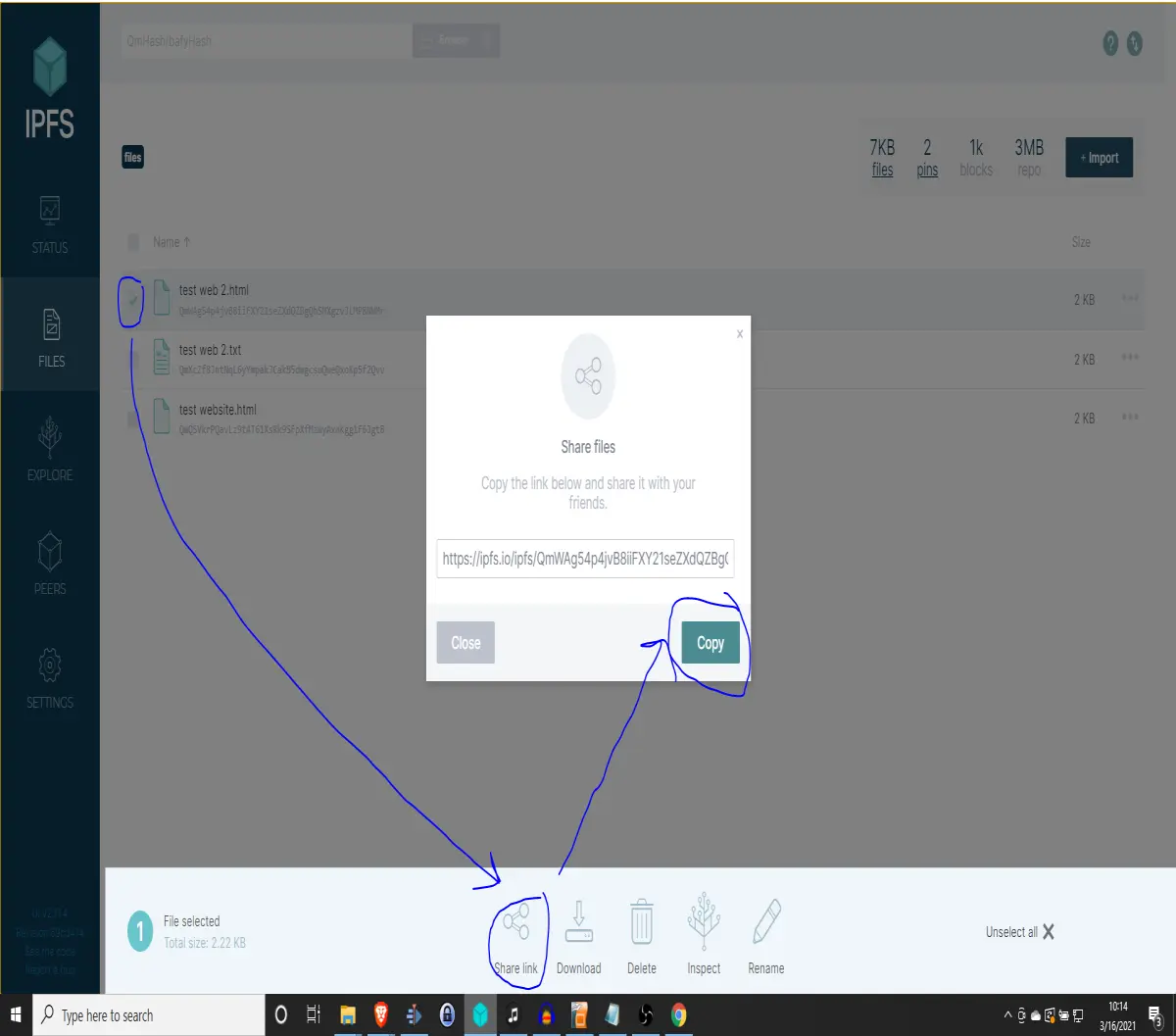Click the IPFS cube logo in sidebar

point(49,66)
